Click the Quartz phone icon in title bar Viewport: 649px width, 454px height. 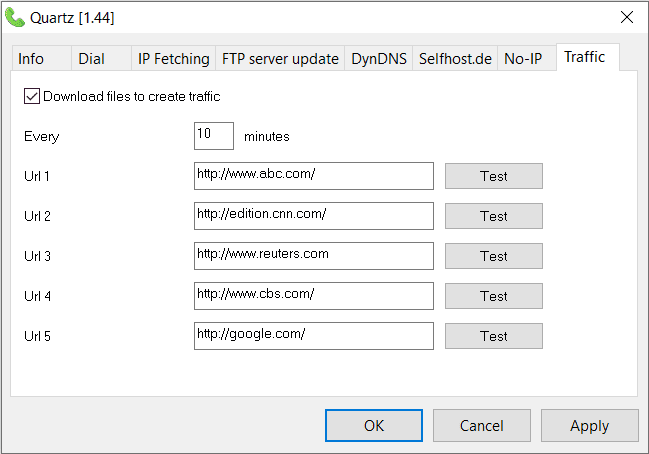coord(15,17)
